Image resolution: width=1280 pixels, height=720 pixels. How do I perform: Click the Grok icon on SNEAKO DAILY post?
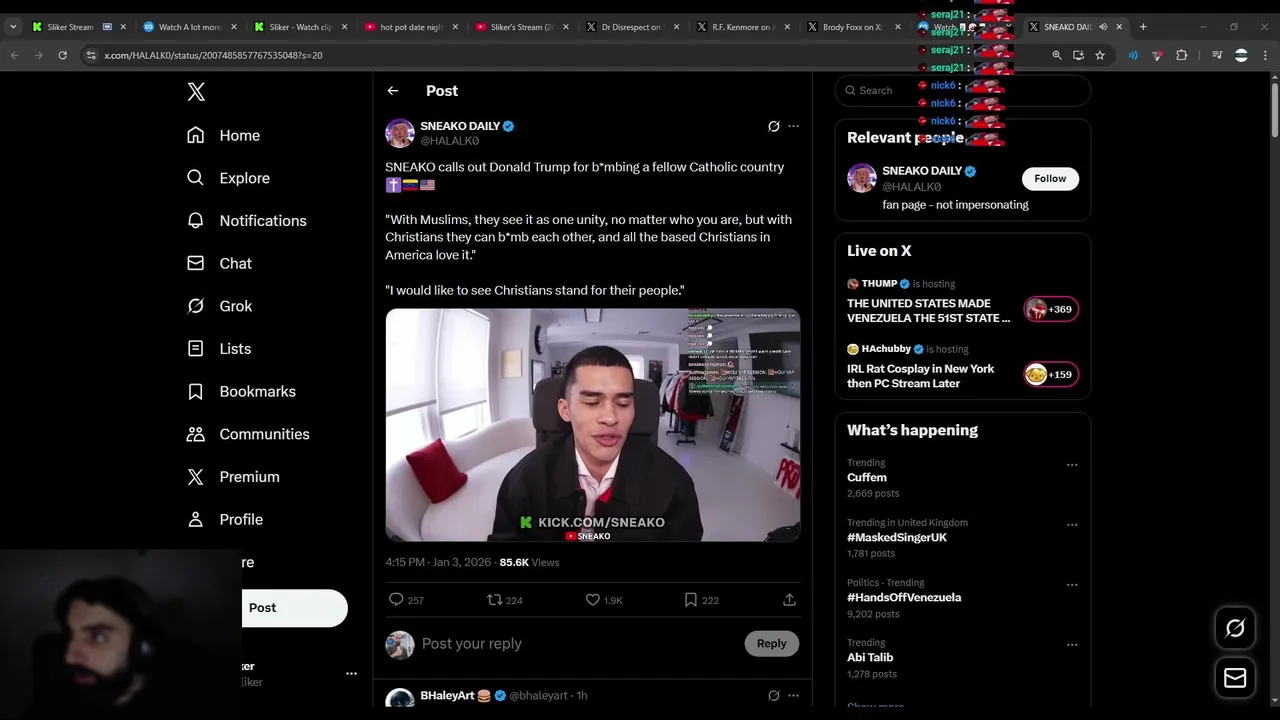click(773, 126)
